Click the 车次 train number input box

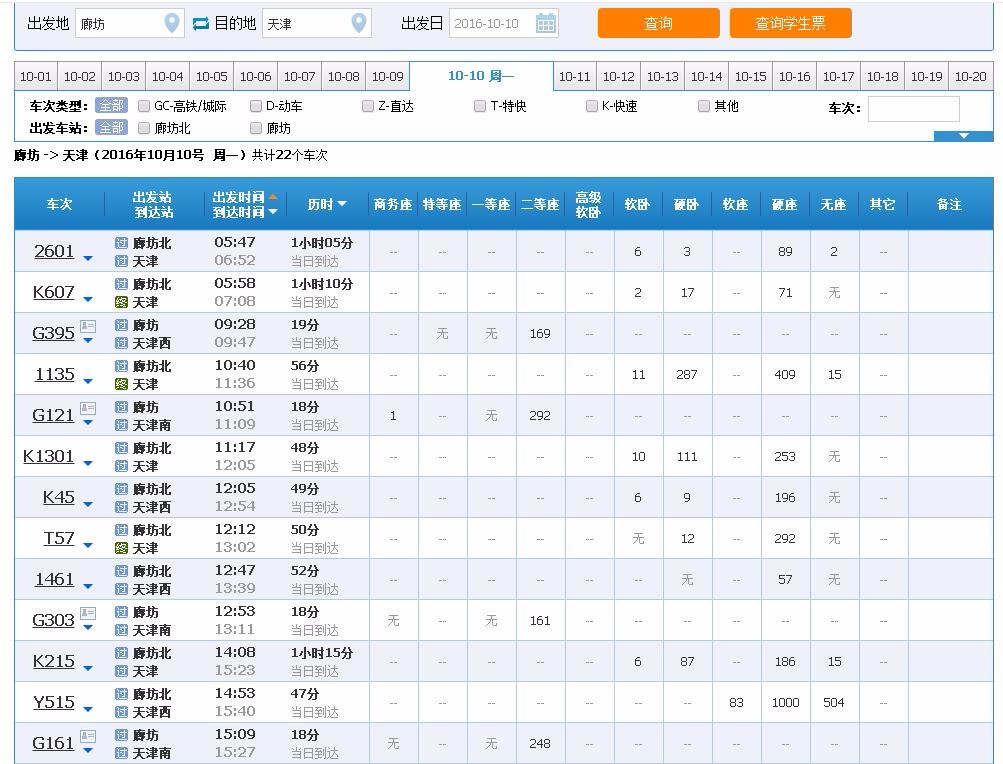click(x=913, y=109)
